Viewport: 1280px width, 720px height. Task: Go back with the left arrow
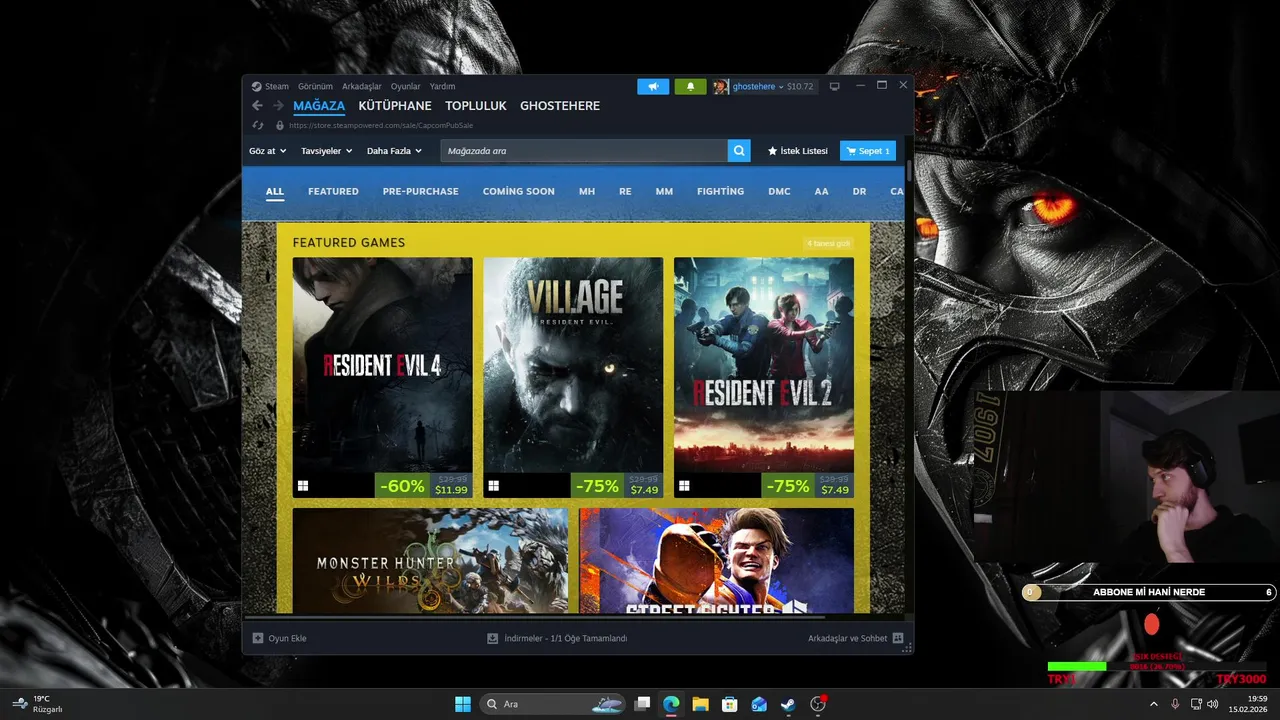tap(257, 106)
